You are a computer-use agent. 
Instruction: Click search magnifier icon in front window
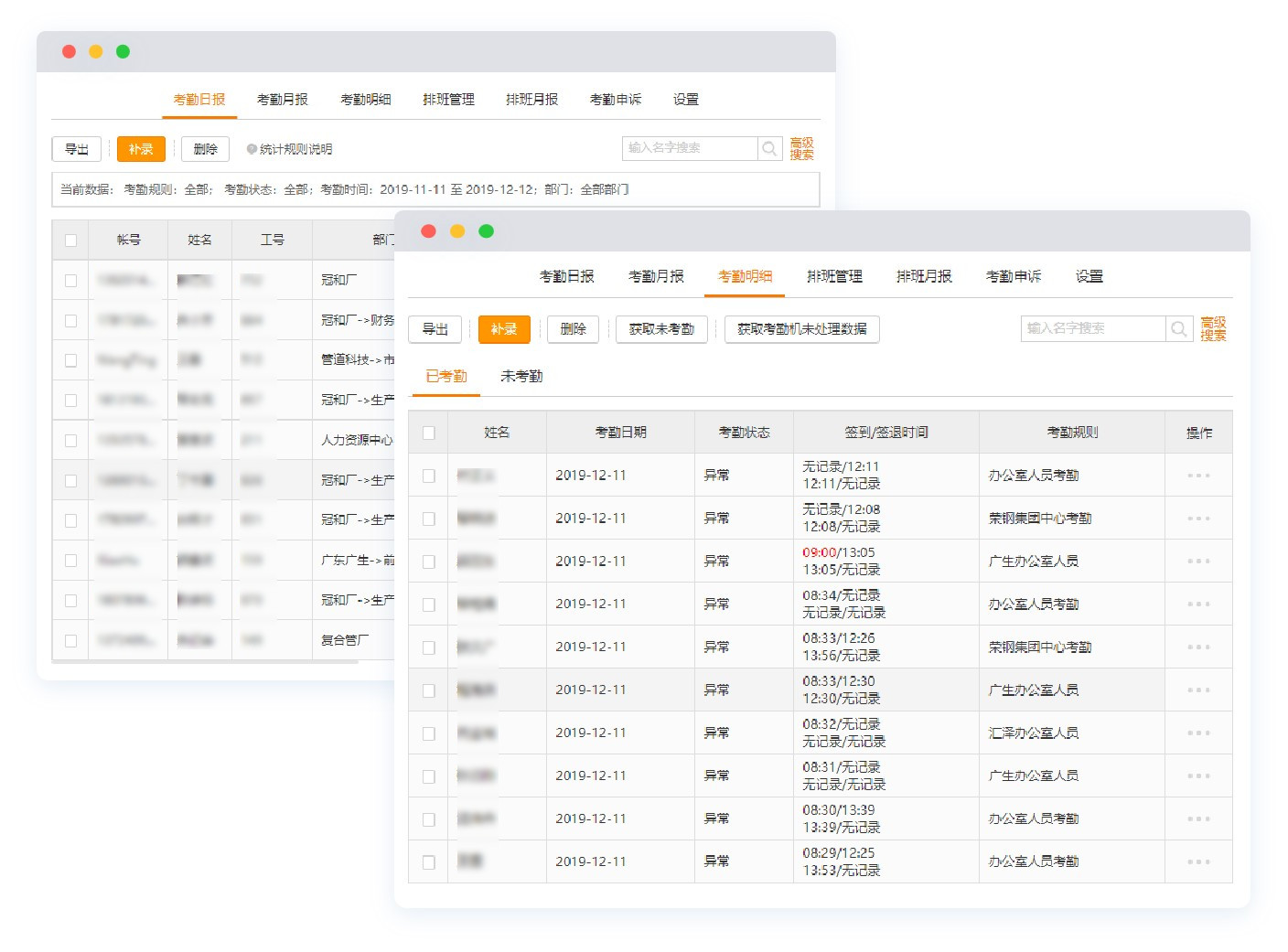pos(1178,329)
